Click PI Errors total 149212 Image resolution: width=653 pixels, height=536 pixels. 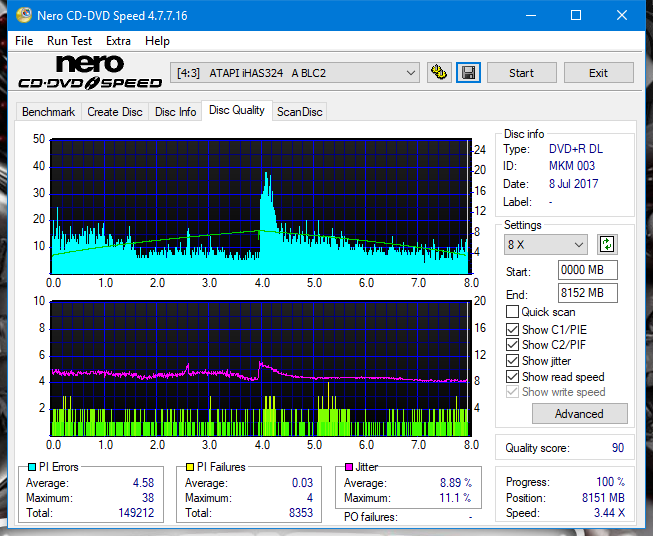coord(136,513)
